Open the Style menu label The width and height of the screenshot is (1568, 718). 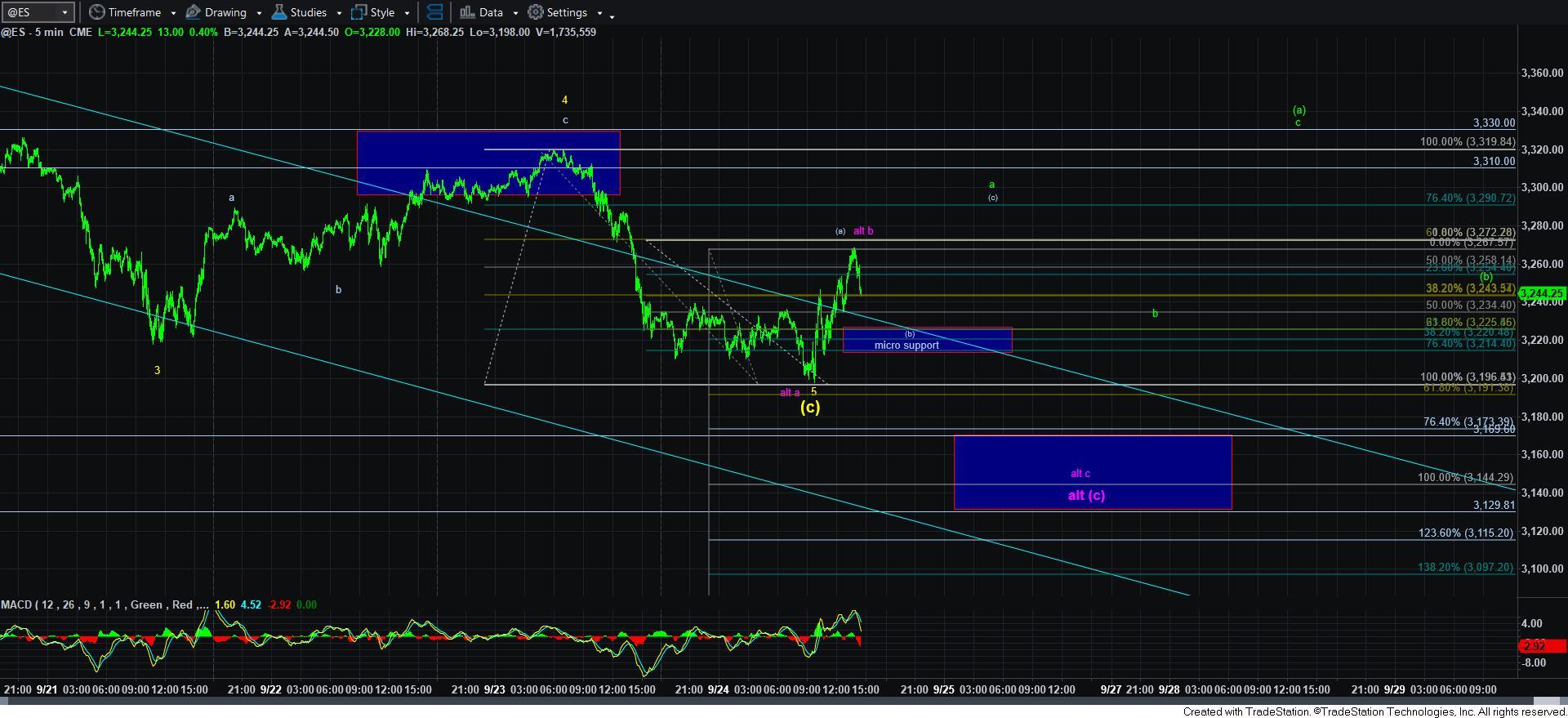pyautogui.click(x=382, y=12)
